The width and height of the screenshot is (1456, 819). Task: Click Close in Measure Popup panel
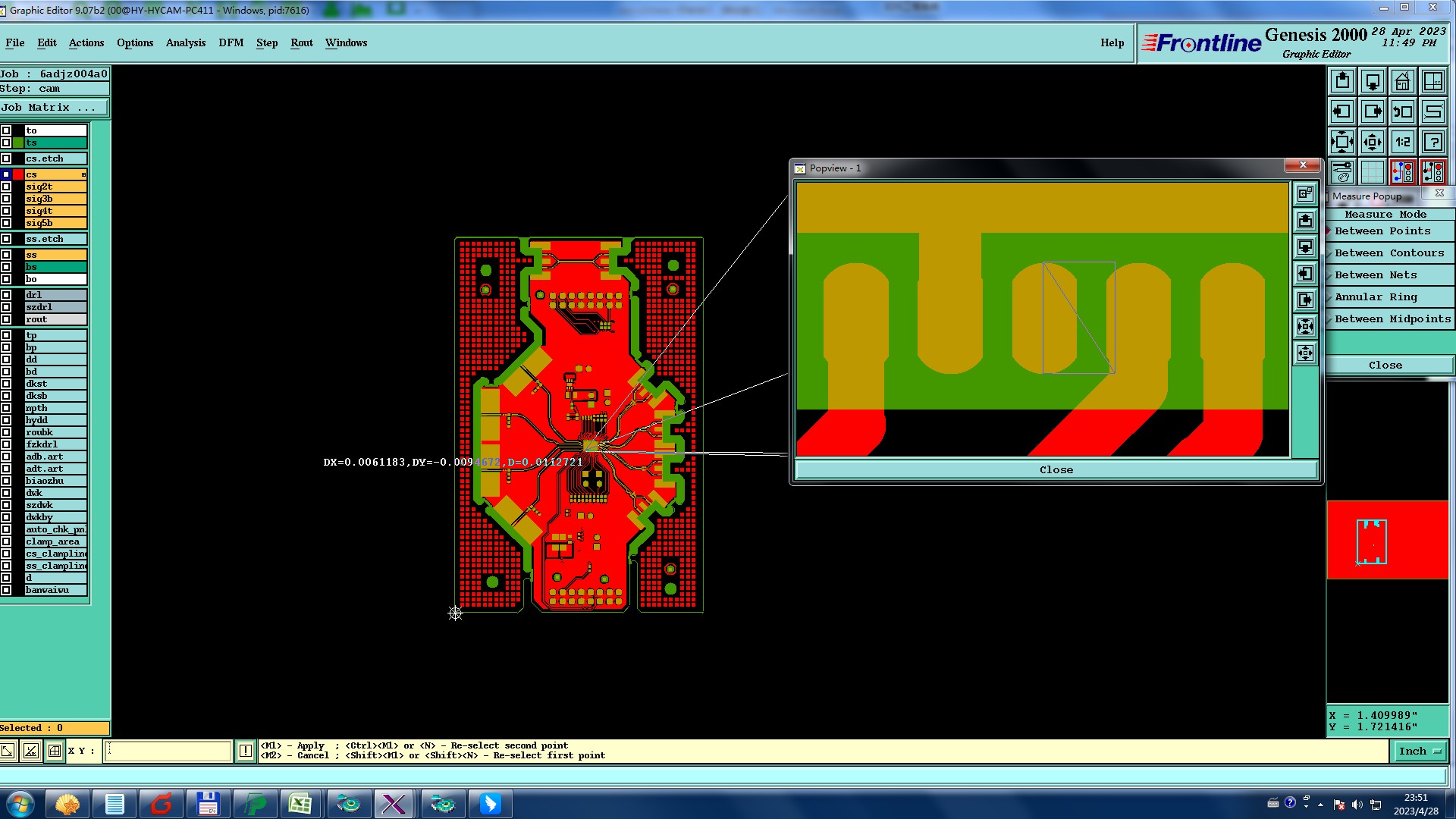point(1385,366)
